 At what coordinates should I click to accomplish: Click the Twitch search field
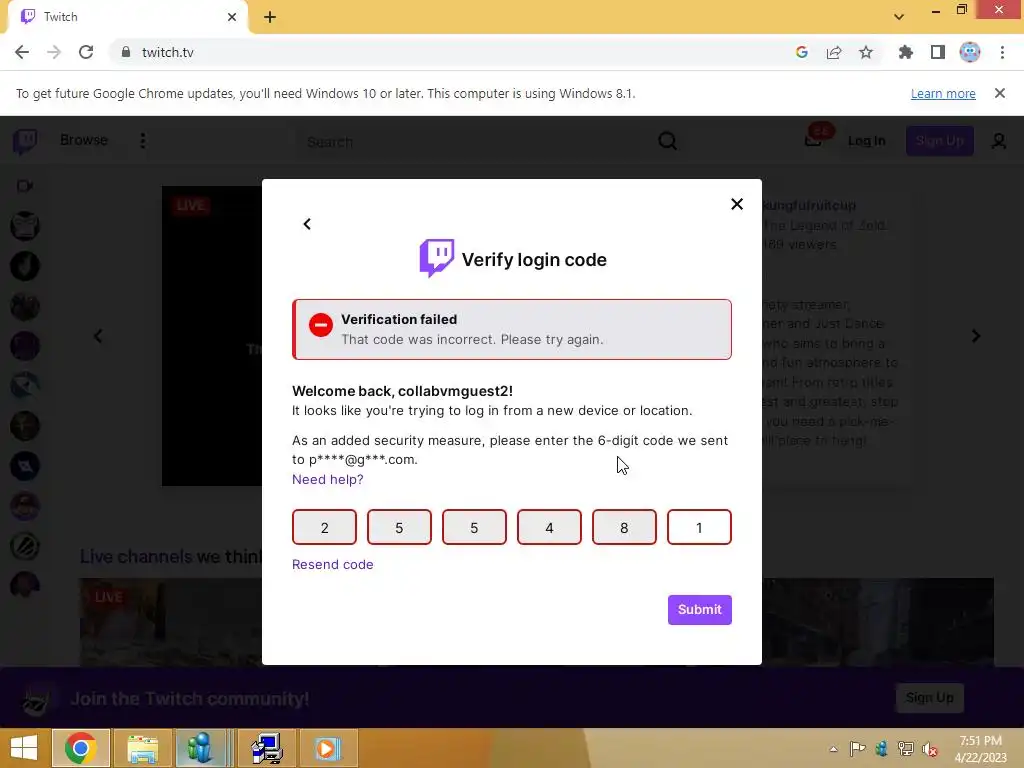(x=473, y=142)
